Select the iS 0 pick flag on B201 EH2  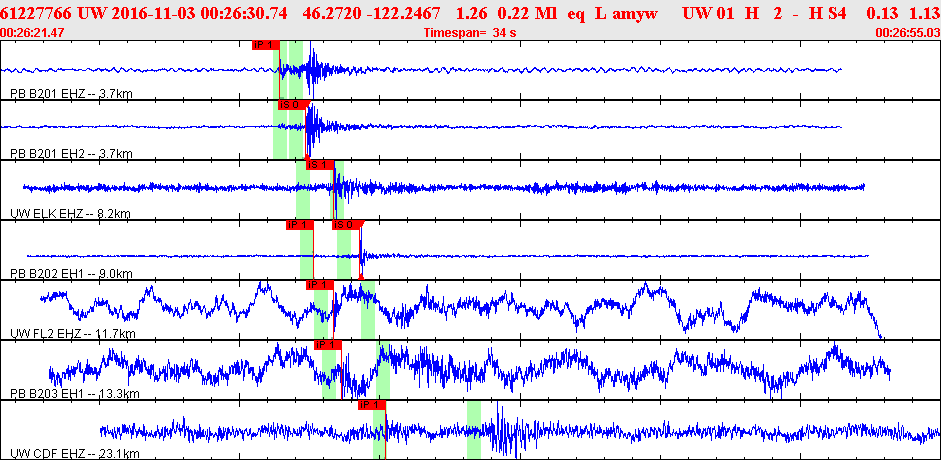(x=290, y=105)
